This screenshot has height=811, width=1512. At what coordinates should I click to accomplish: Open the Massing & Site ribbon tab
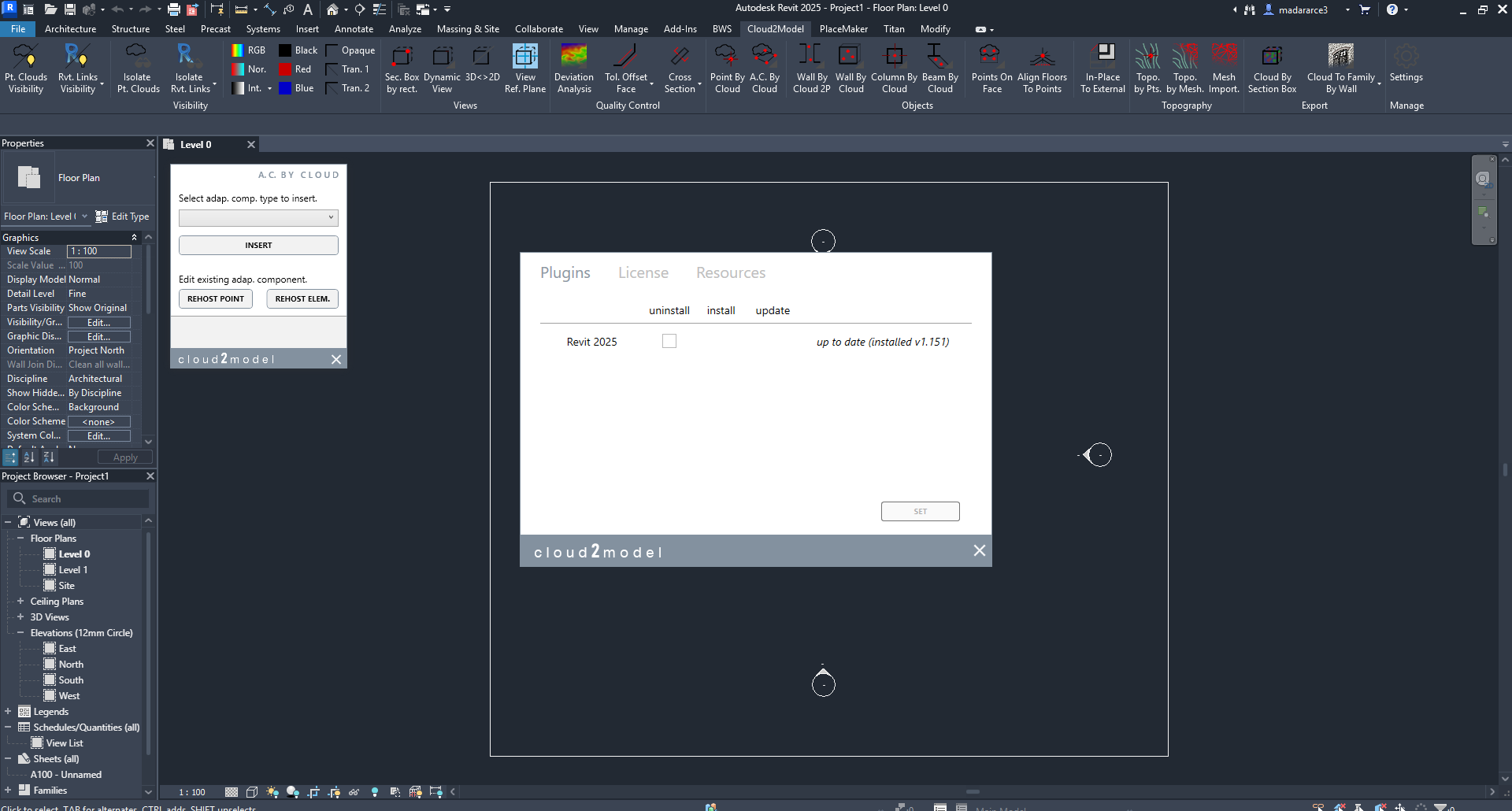[468, 29]
